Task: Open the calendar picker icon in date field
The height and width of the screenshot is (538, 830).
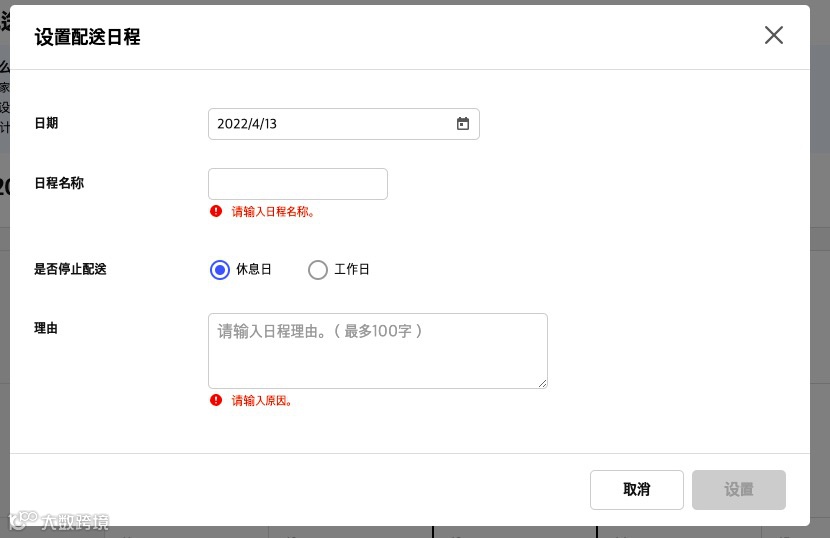Action: [x=463, y=123]
